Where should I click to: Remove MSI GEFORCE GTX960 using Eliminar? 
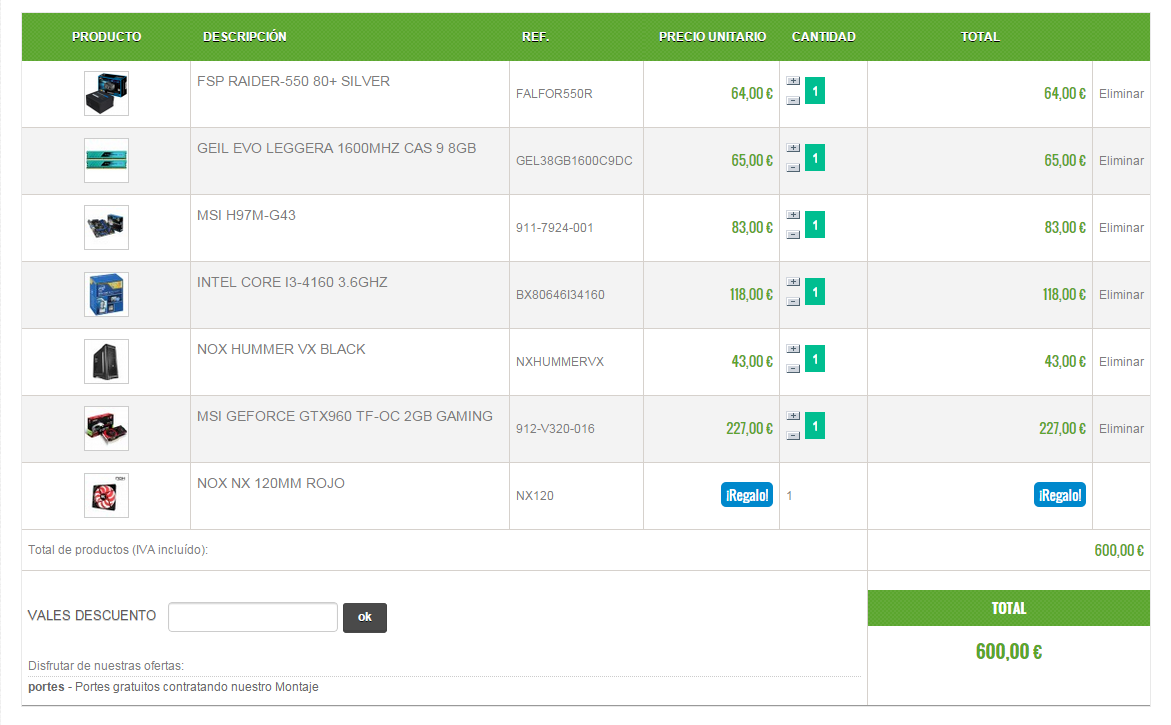point(1121,429)
